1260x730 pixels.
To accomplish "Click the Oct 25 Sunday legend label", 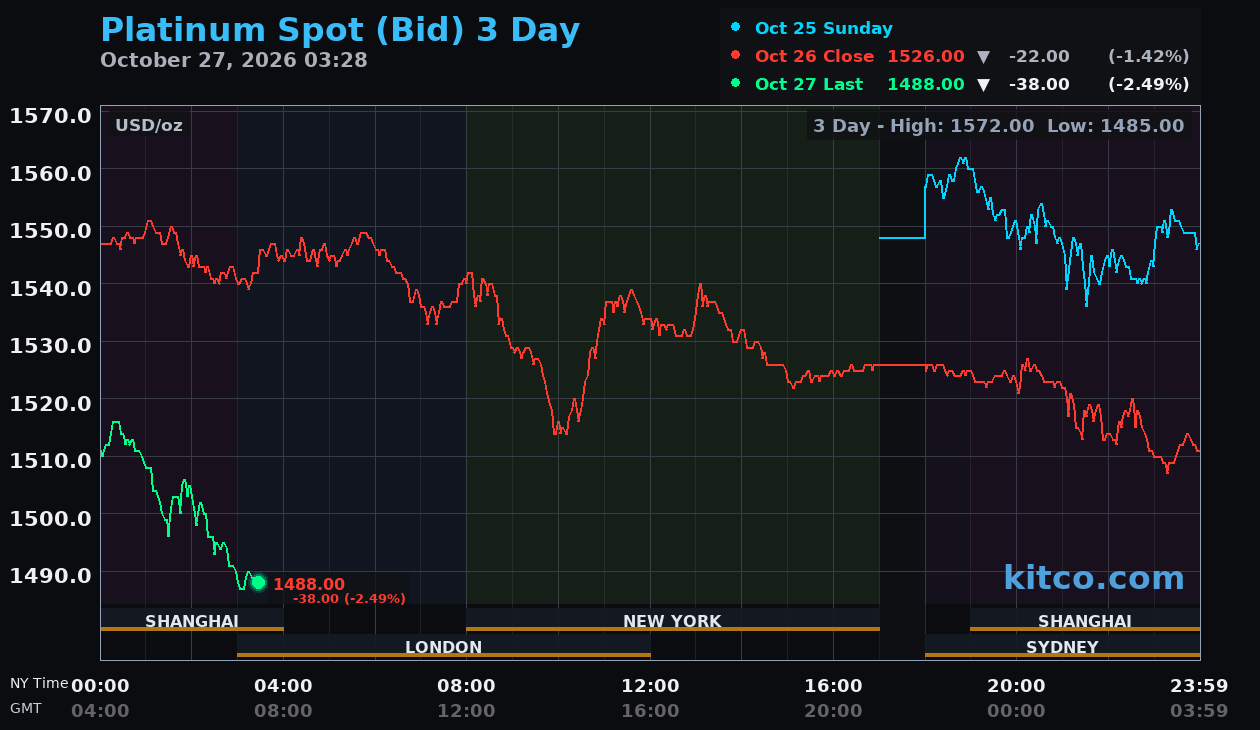I will point(824,28).
